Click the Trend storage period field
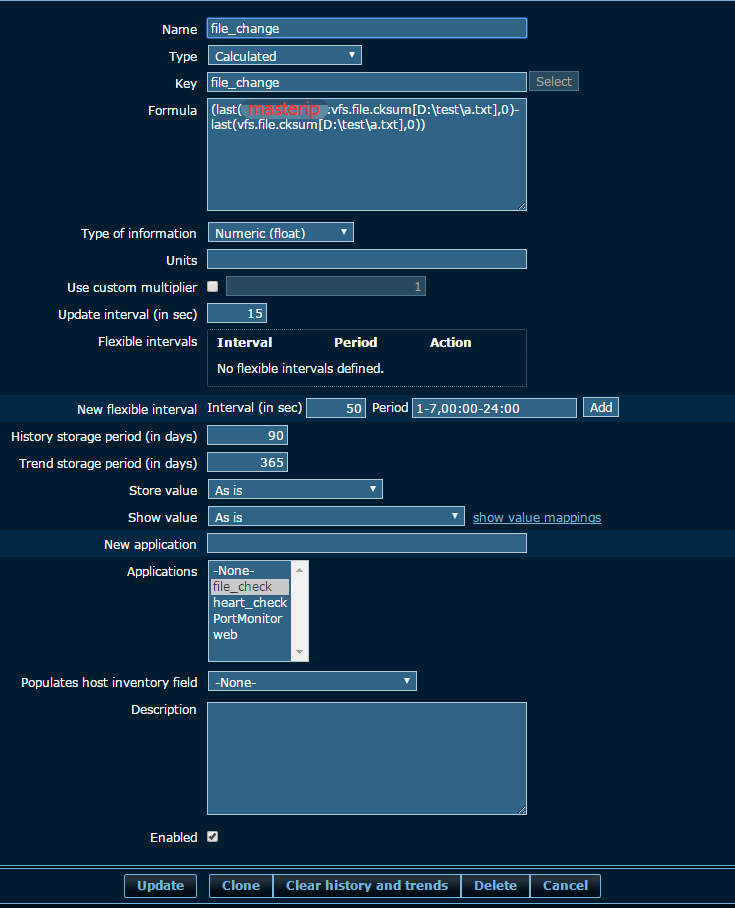 point(247,463)
